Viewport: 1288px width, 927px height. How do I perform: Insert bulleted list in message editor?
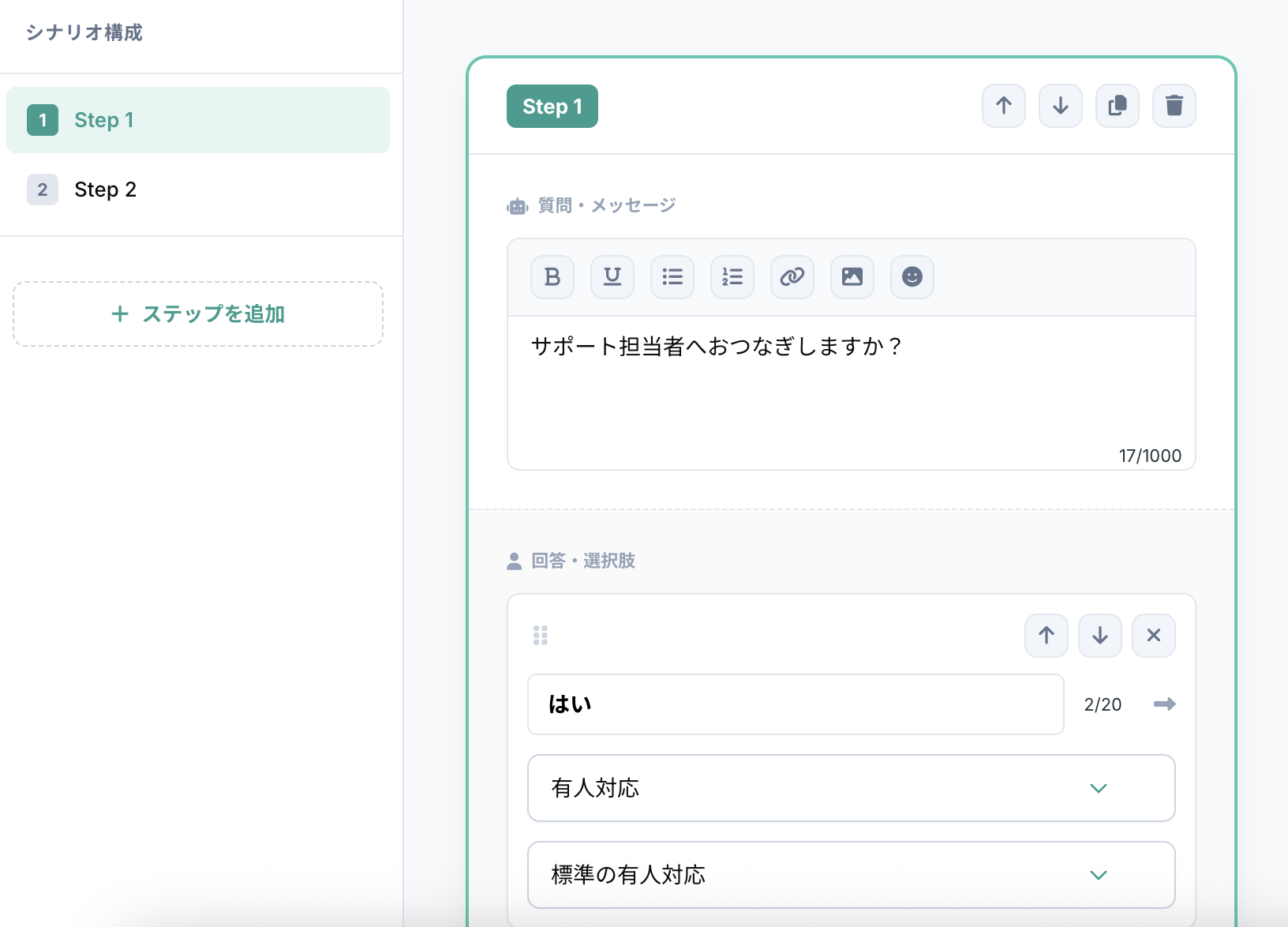pyautogui.click(x=672, y=277)
